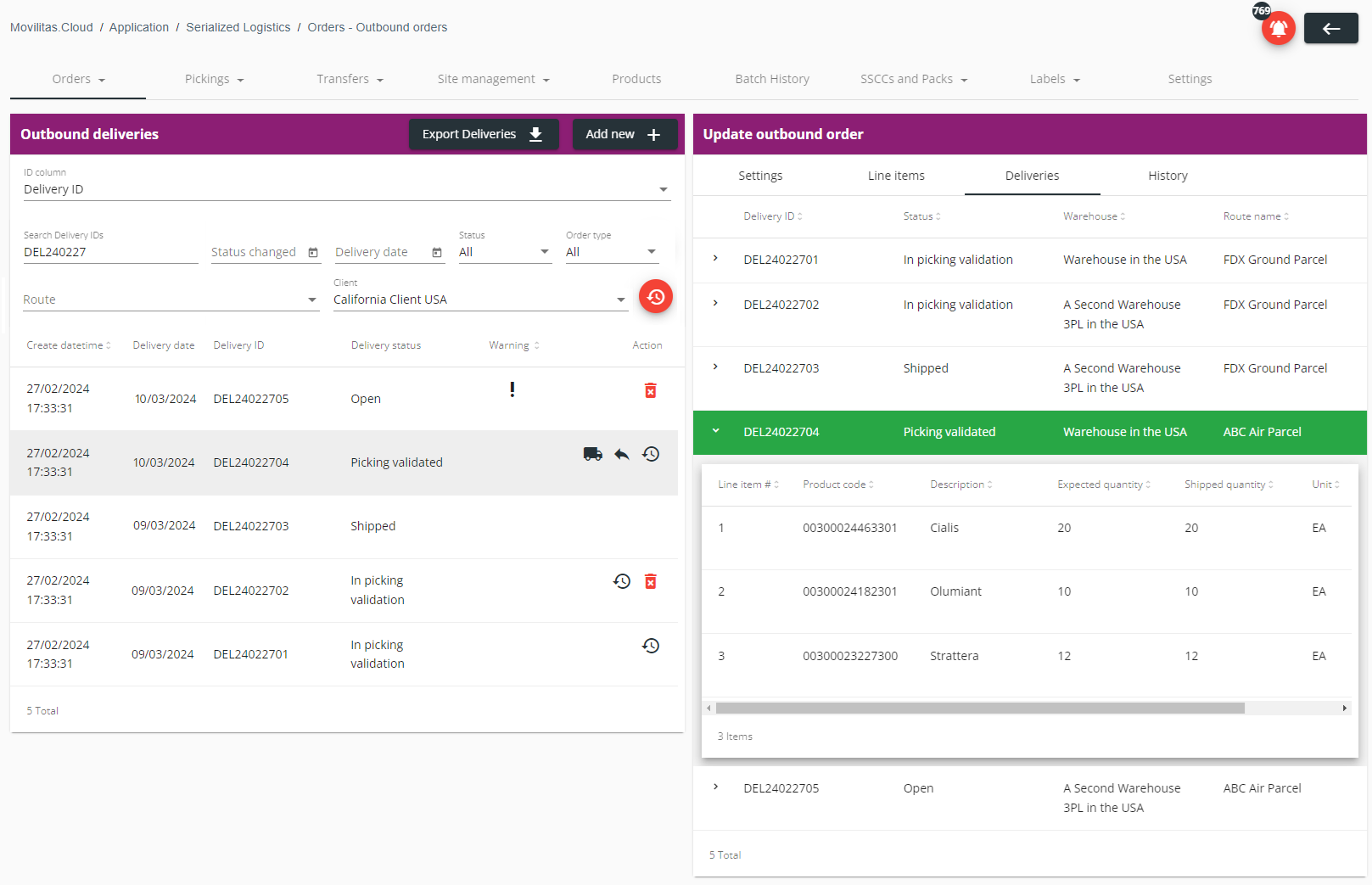Image resolution: width=1372 pixels, height=885 pixels.
Task: Click the Export Deliveries button
Action: click(484, 134)
